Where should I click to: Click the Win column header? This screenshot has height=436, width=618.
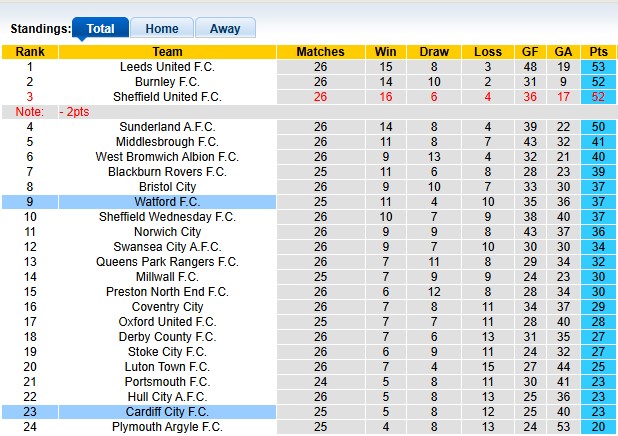385,52
